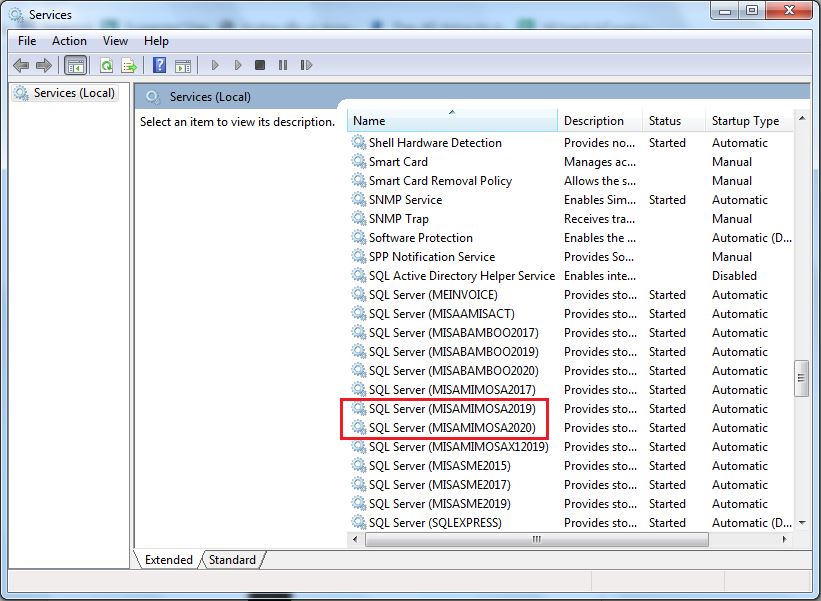The width and height of the screenshot is (821, 601).
Task: Click Disabled startup type of SQL Active Directory Helper
Action: point(734,275)
